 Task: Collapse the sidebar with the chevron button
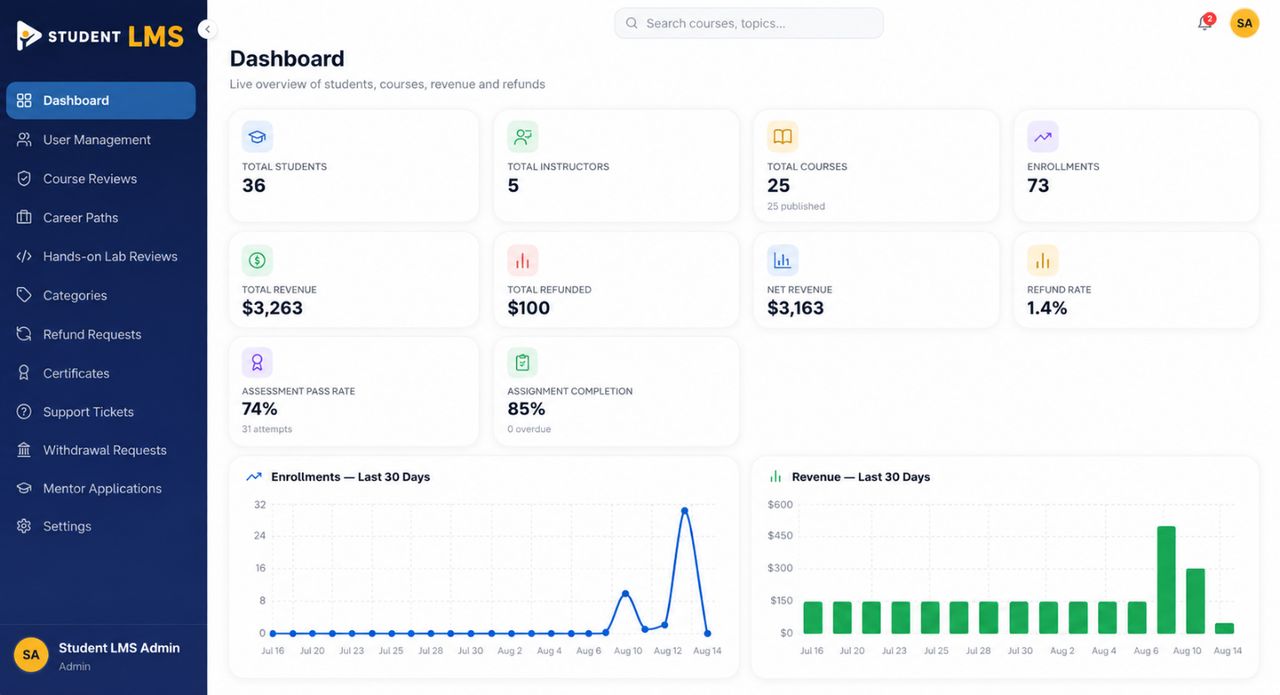[x=207, y=29]
